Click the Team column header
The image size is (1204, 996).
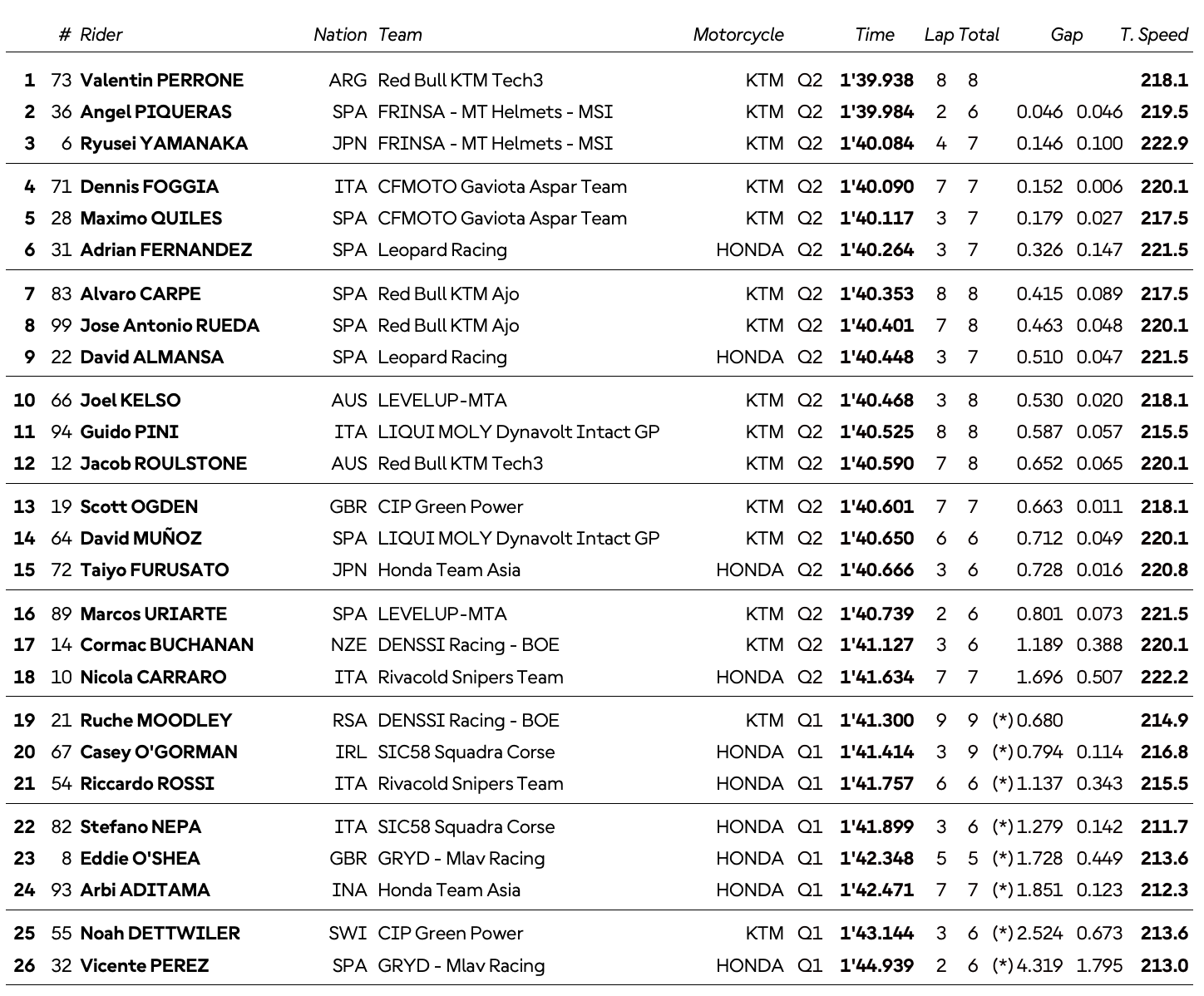[400, 35]
